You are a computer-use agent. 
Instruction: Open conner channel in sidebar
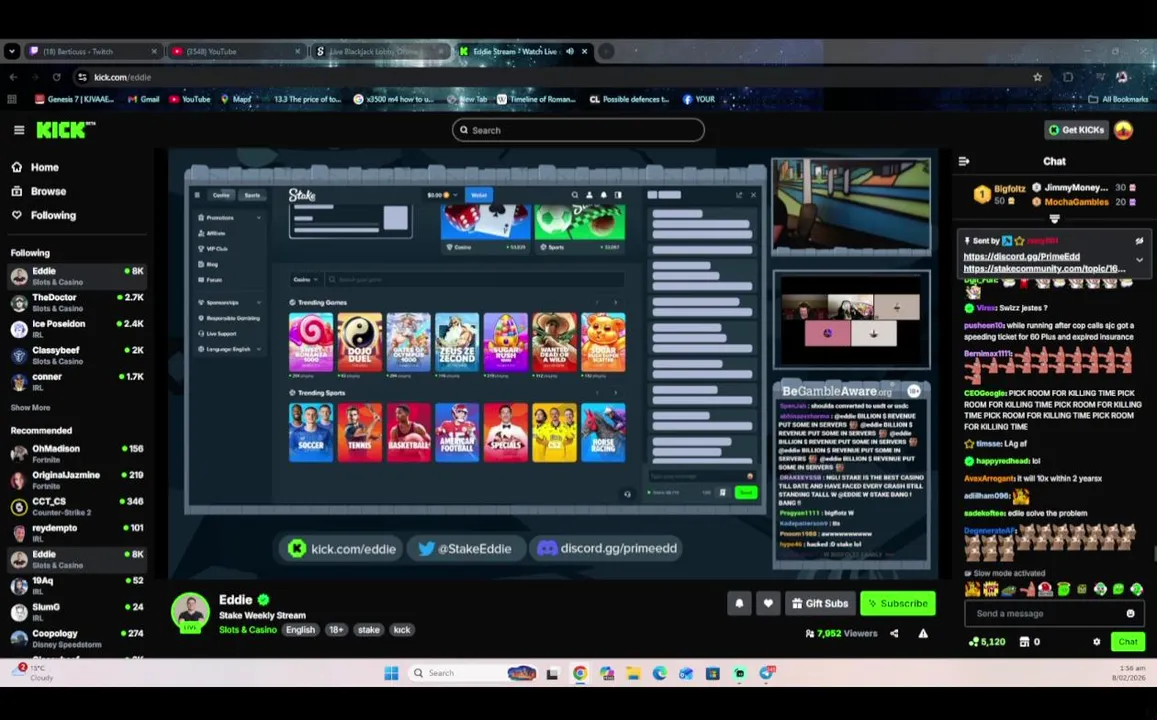pyautogui.click(x=77, y=381)
